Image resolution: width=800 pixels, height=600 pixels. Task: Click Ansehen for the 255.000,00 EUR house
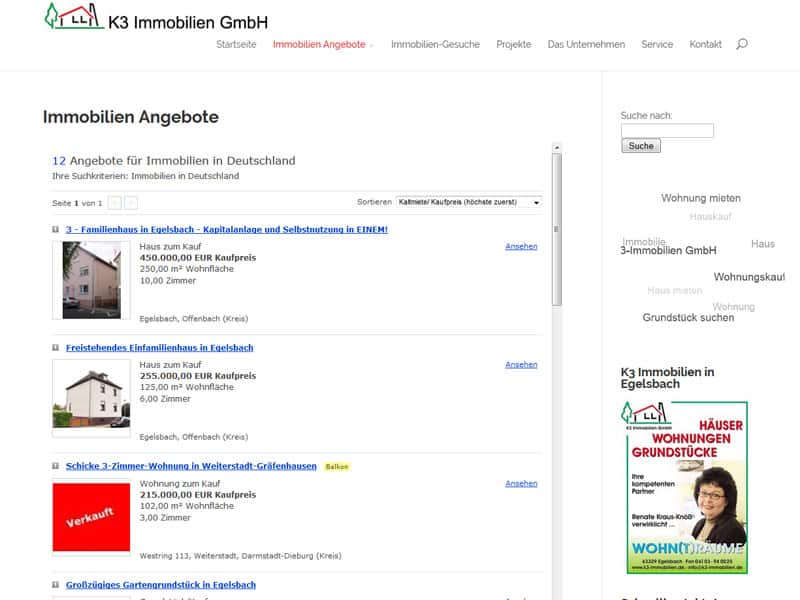[521, 365]
